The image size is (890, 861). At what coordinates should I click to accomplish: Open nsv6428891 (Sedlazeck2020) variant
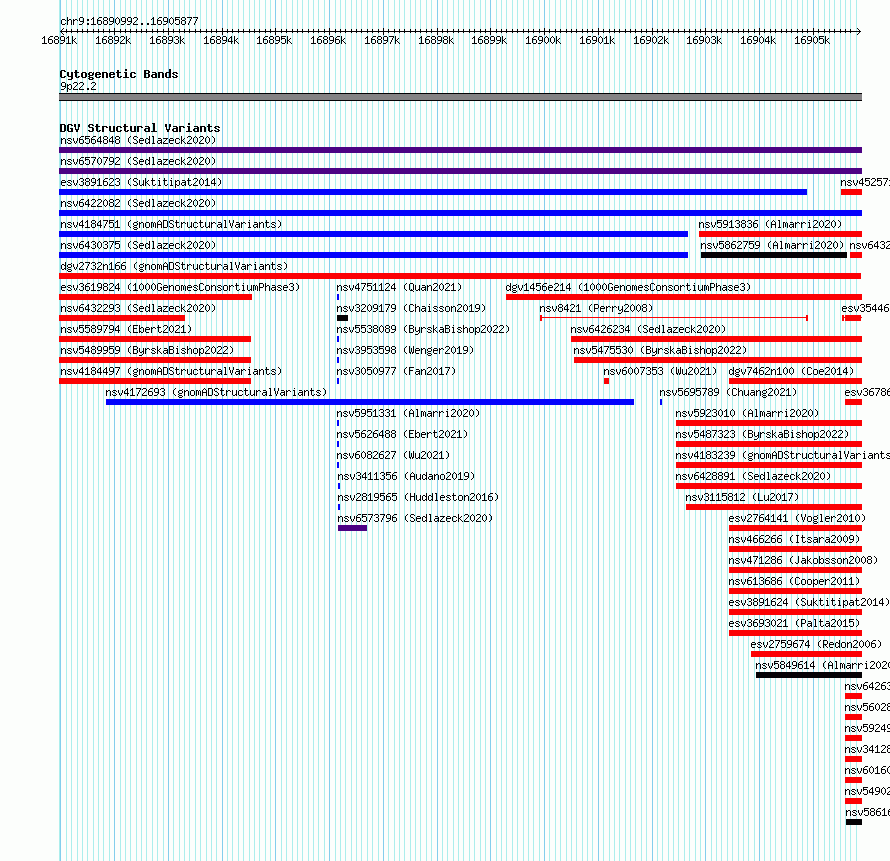753,476
